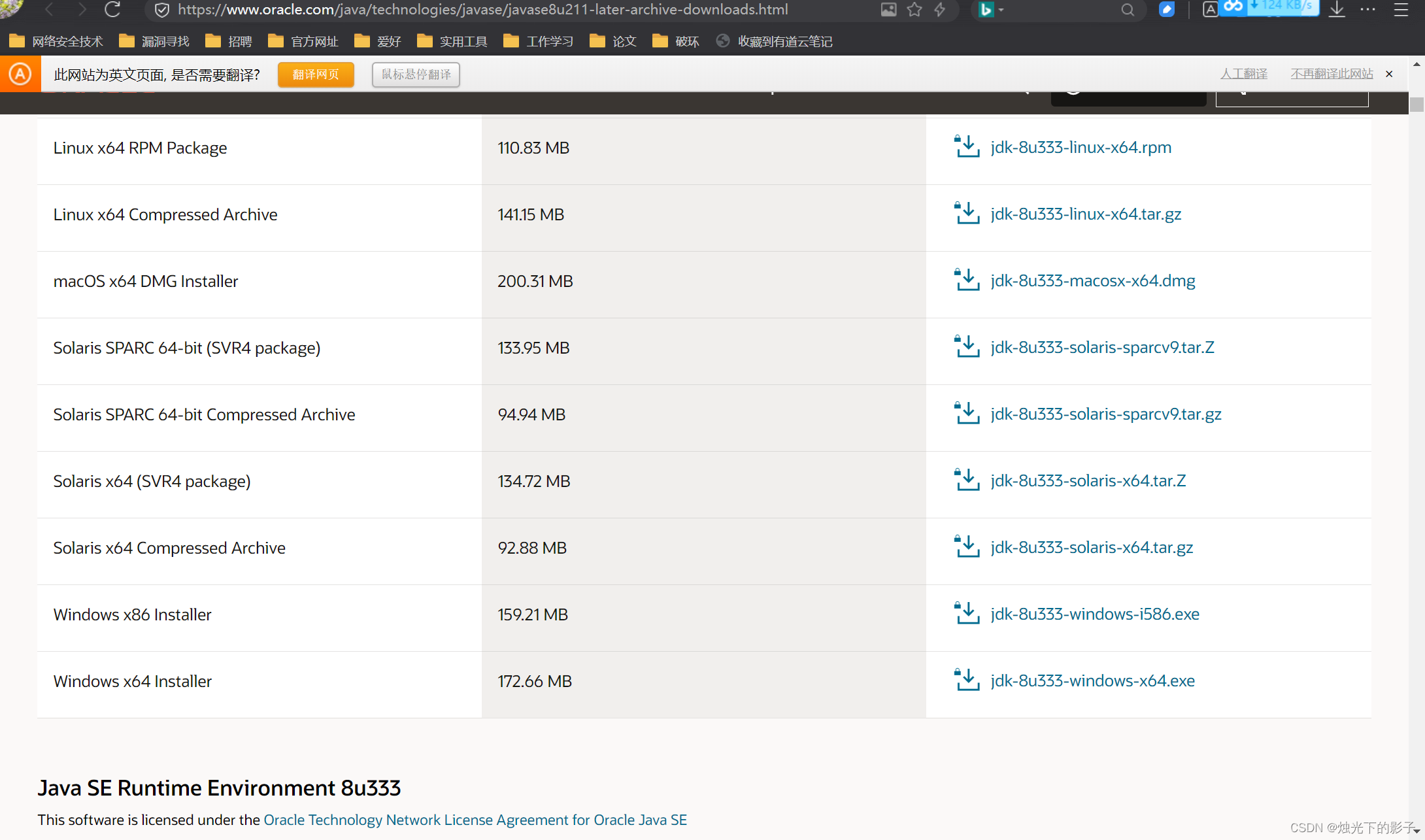The width and height of the screenshot is (1425, 840).
Task: Reload the current page
Action: (112, 10)
